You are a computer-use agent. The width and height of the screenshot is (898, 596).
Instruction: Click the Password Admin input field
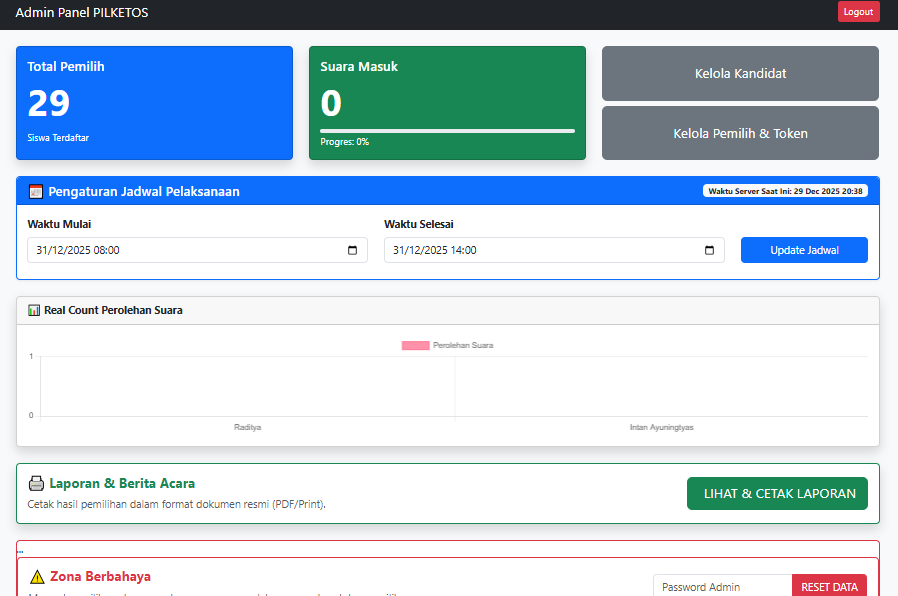click(x=722, y=585)
